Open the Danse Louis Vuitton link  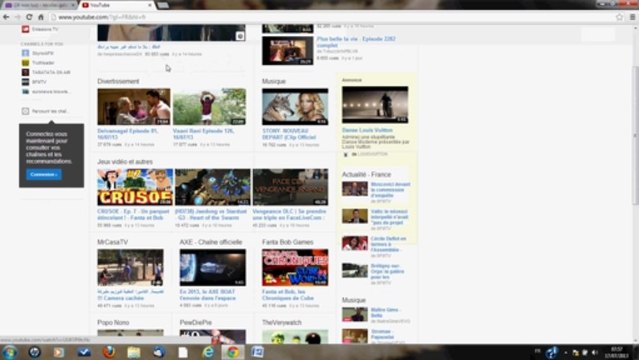367,130
